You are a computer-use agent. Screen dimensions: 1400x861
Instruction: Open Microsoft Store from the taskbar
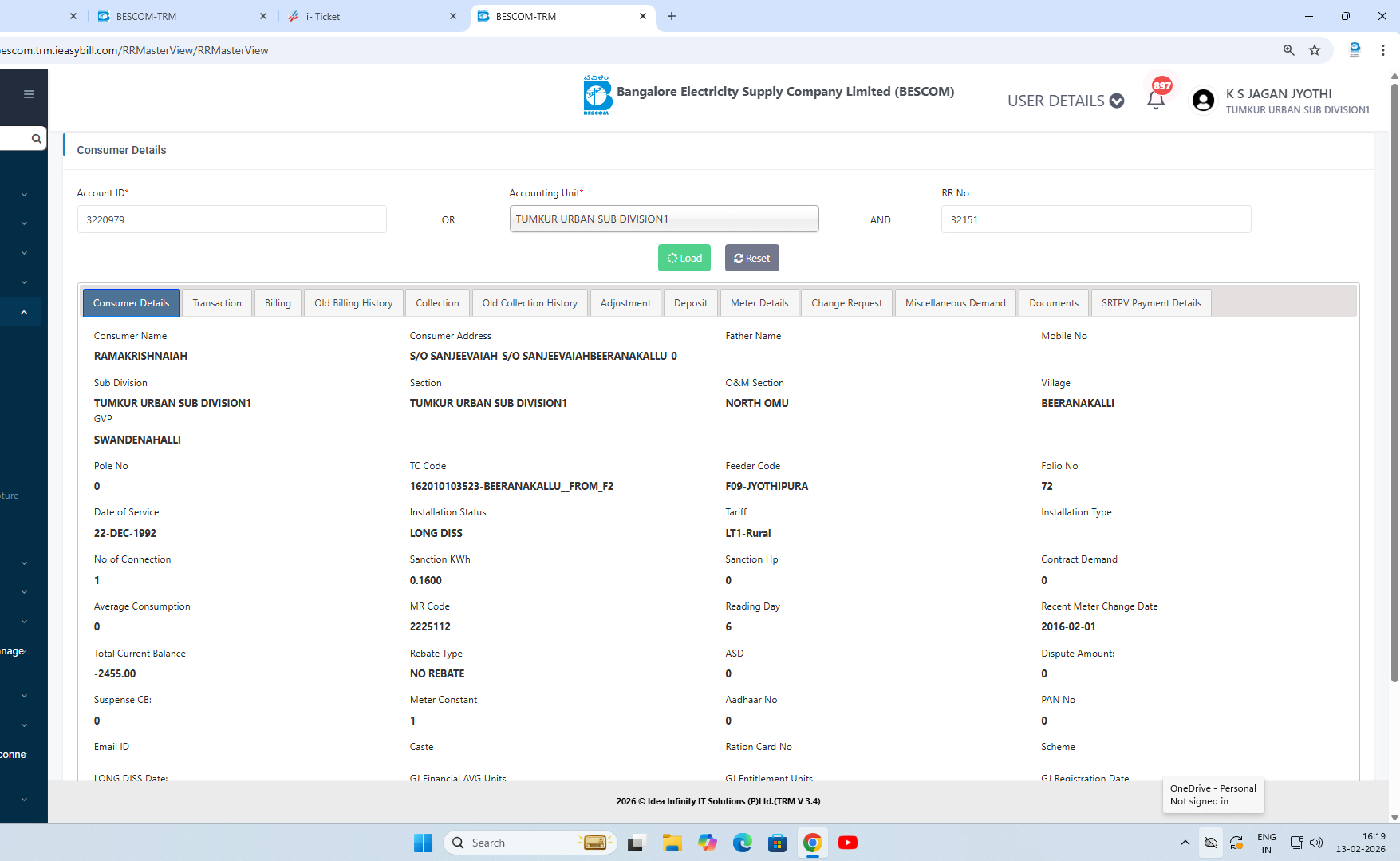pyautogui.click(x=777, y=843)
